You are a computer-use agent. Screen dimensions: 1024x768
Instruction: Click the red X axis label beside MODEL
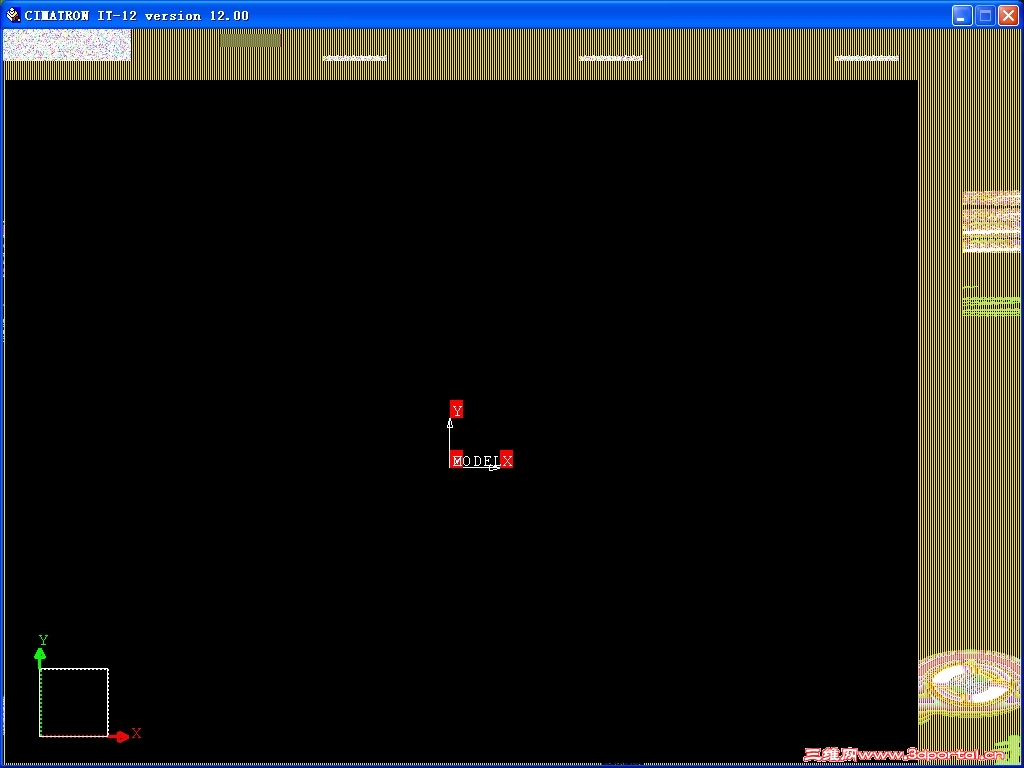coord(507,459)
